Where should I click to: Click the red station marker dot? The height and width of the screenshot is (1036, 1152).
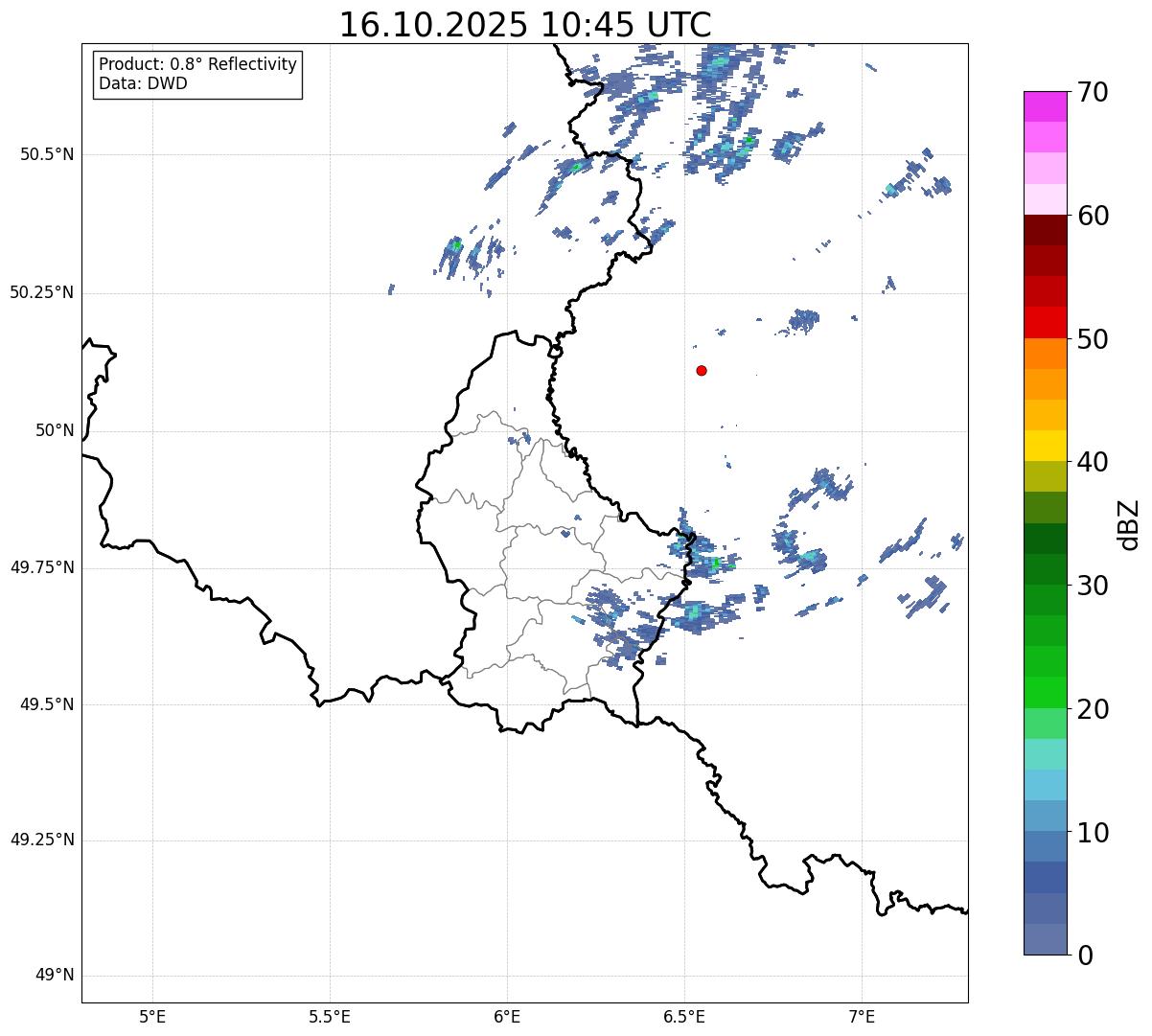point(702,370)
